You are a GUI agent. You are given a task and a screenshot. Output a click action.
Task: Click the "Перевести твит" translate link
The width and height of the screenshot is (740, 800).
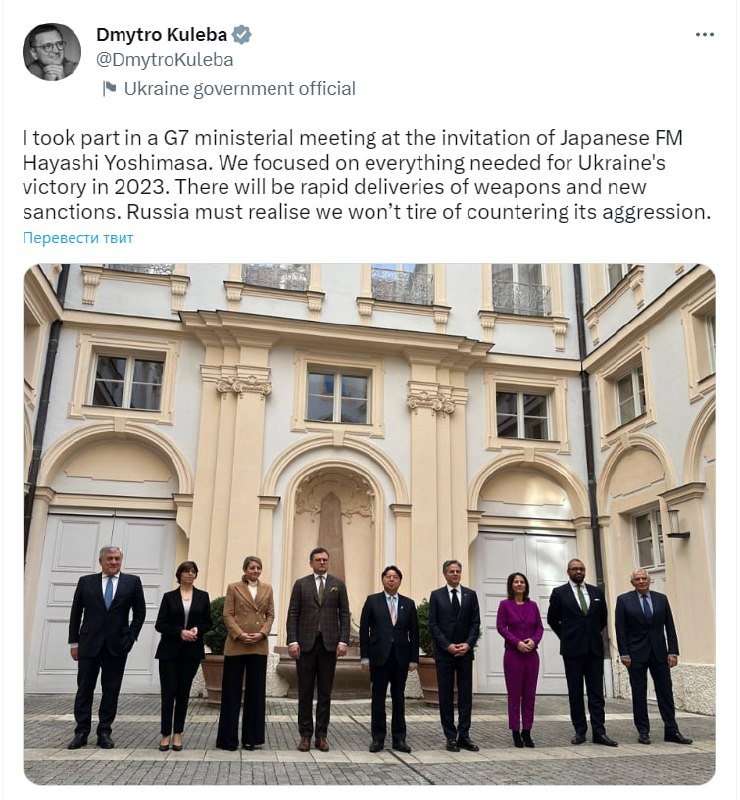(x=78, y=238)
